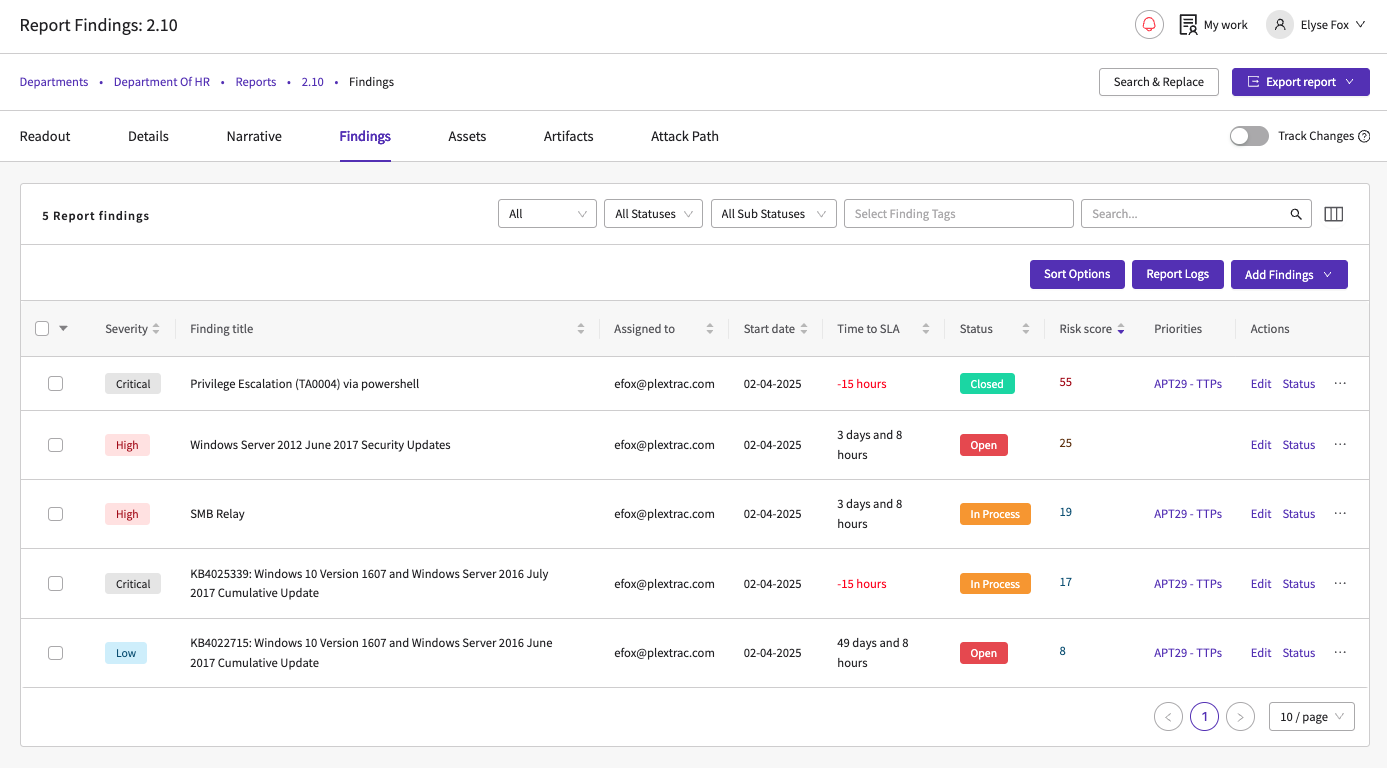Open the Track Changes help icon
The width and height of the screenshot is (1387, 768).
tap(1364, 136)
